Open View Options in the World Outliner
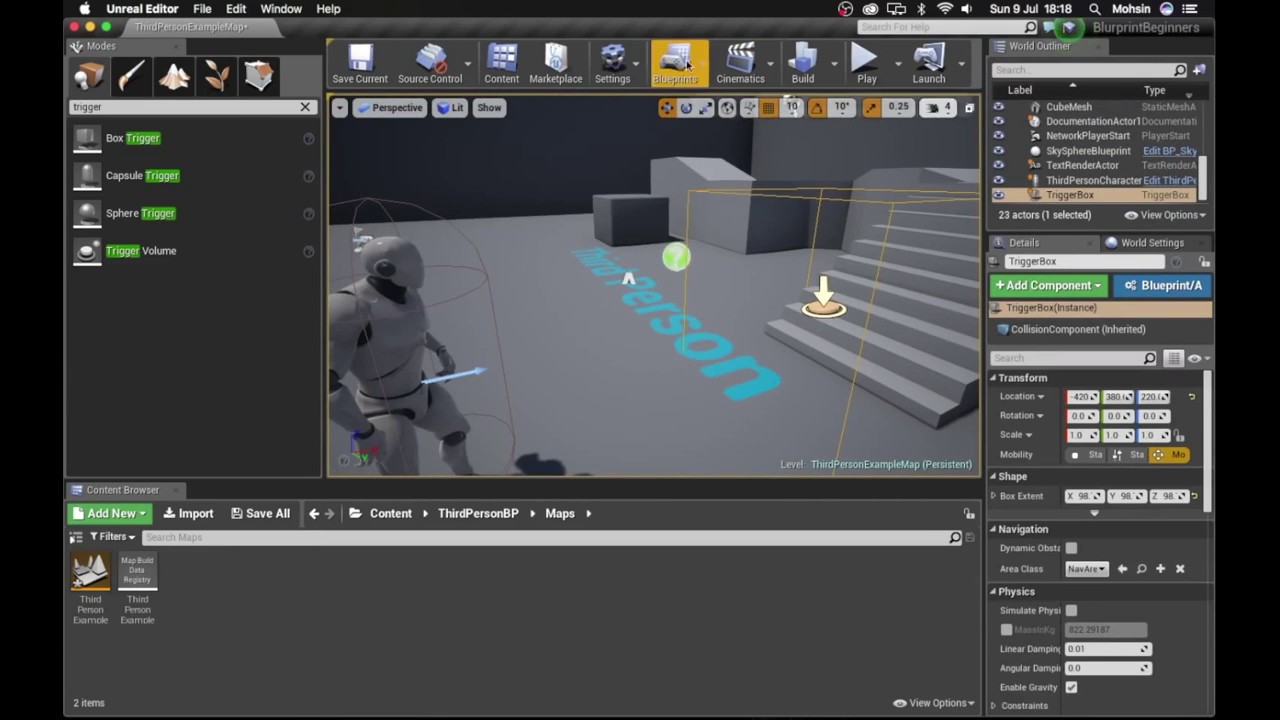1280x720 pixels. click(x=1170, y=214)
